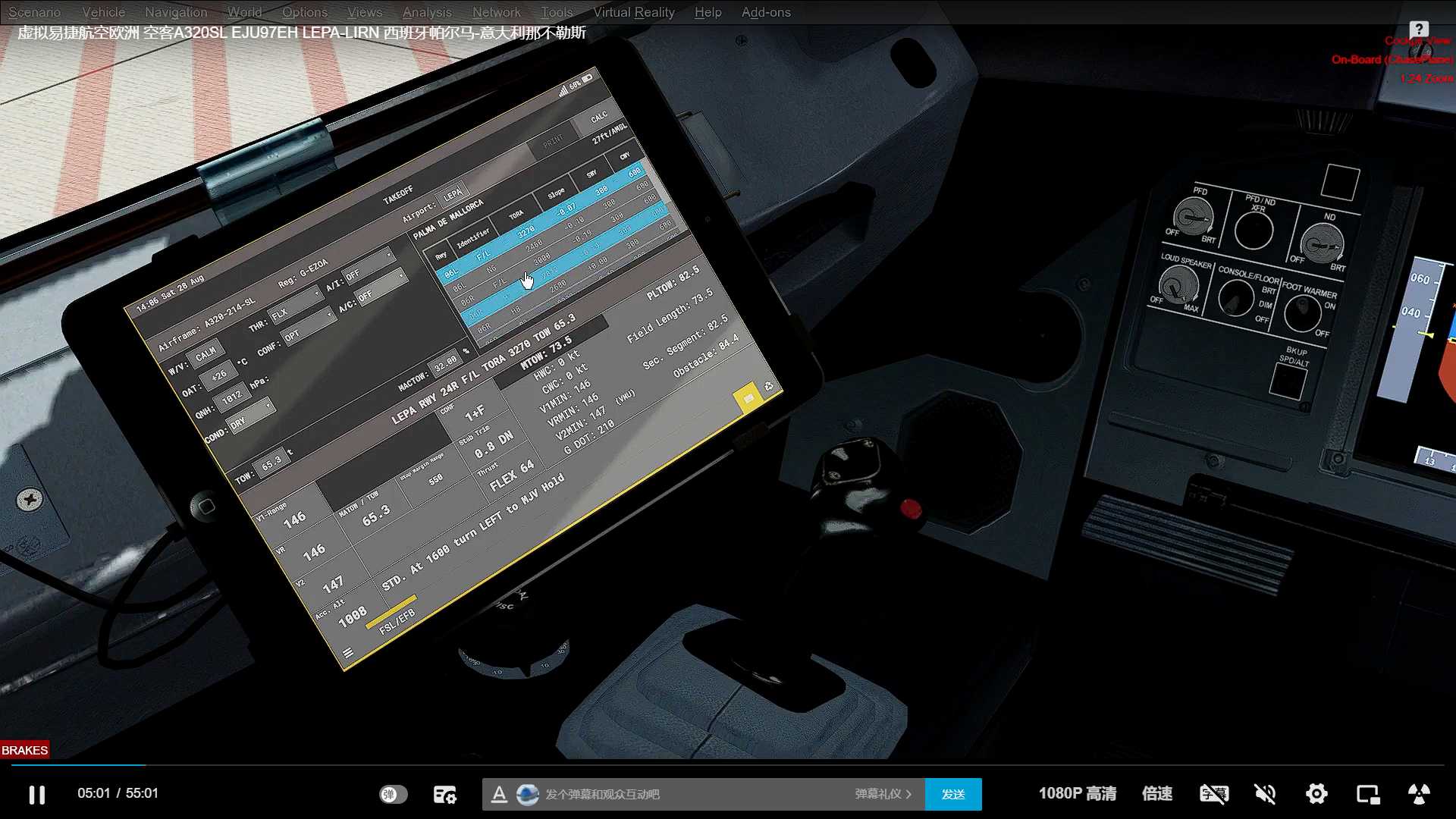Open the Views menu
Screen dimensions: 1456x819
(x=365, y=12)
